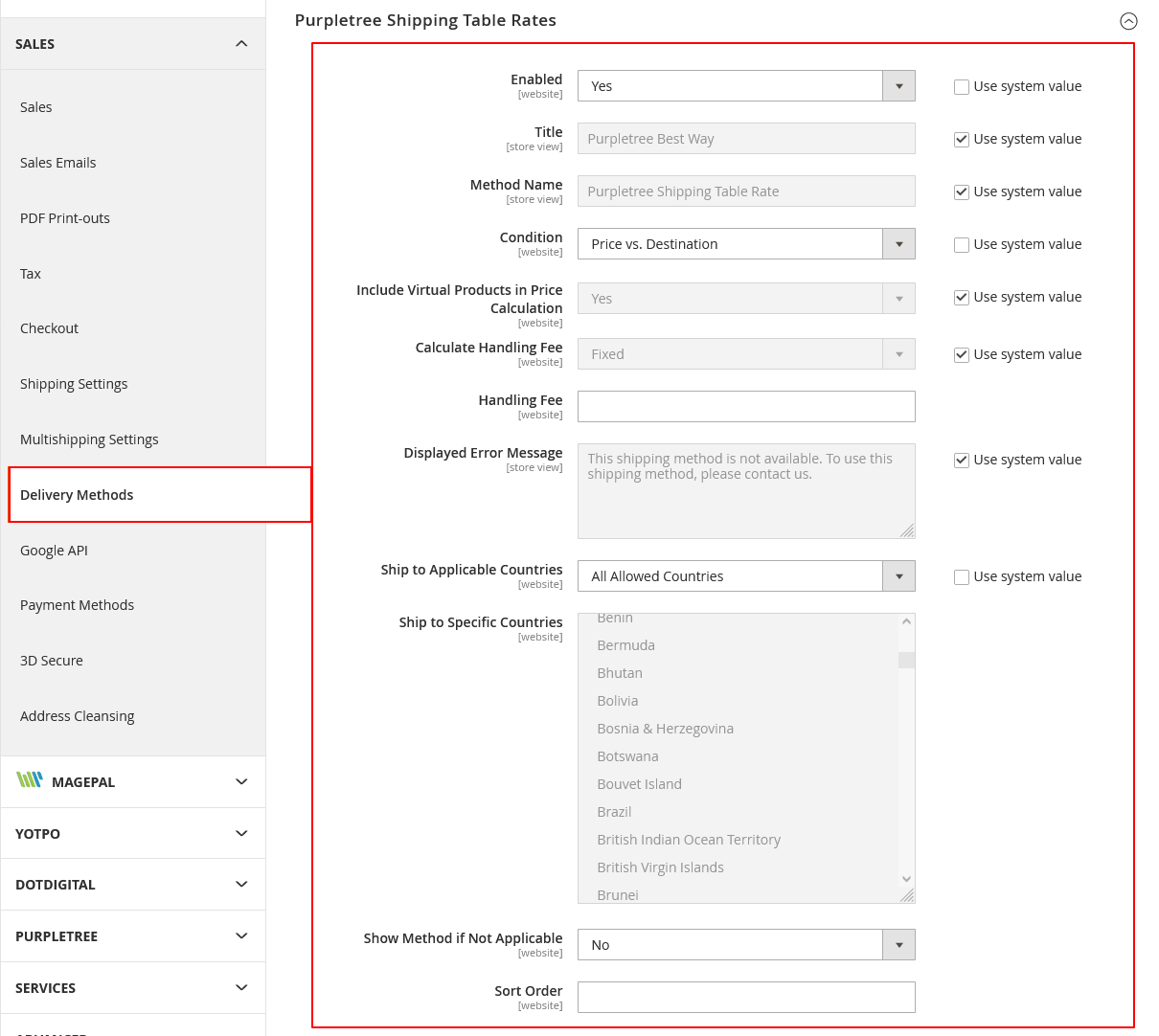Image resolution: width=1159 pixels, height=1036 pixels.
Task: Open Sales Emails settings
Action: 58,163
